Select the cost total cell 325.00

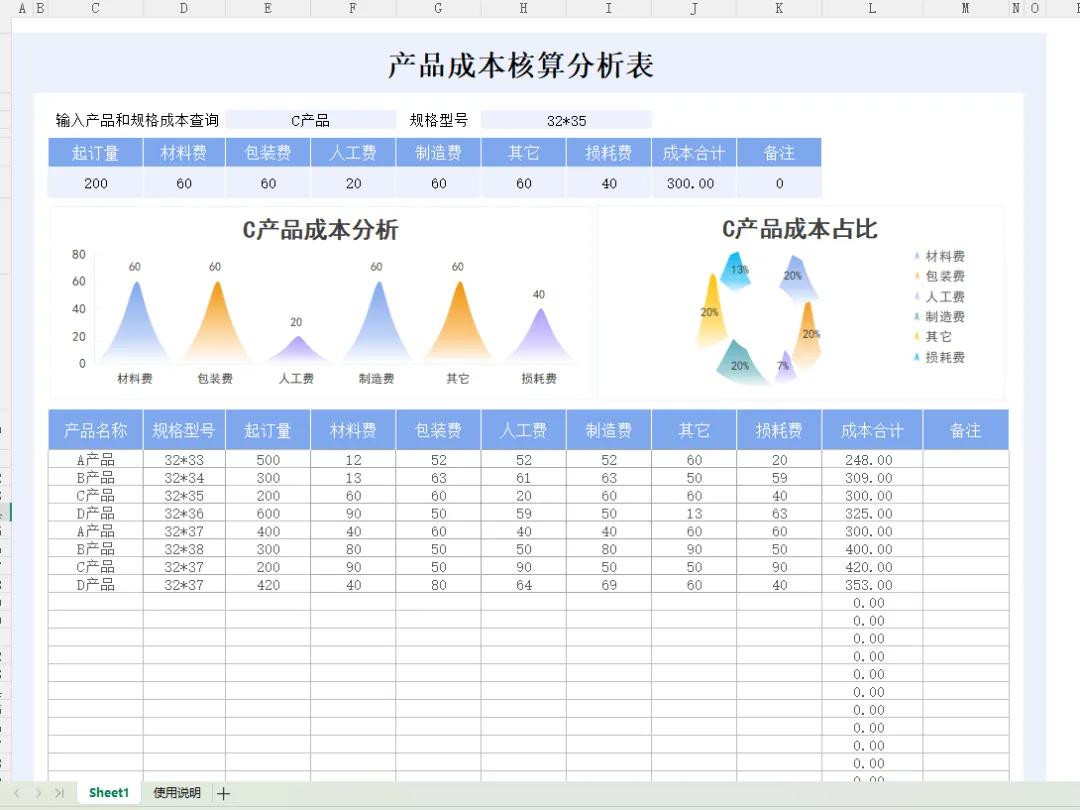872,513
